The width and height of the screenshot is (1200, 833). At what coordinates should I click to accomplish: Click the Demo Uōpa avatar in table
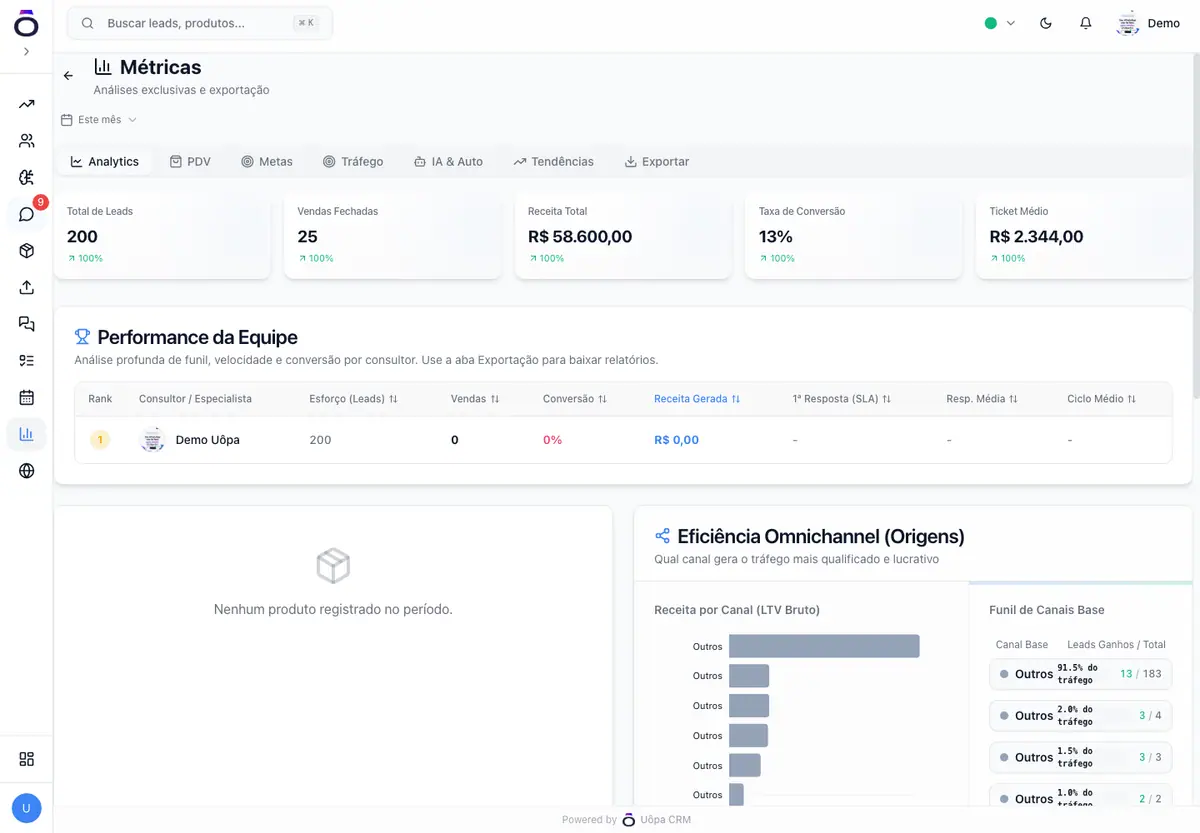click(152, 440)
